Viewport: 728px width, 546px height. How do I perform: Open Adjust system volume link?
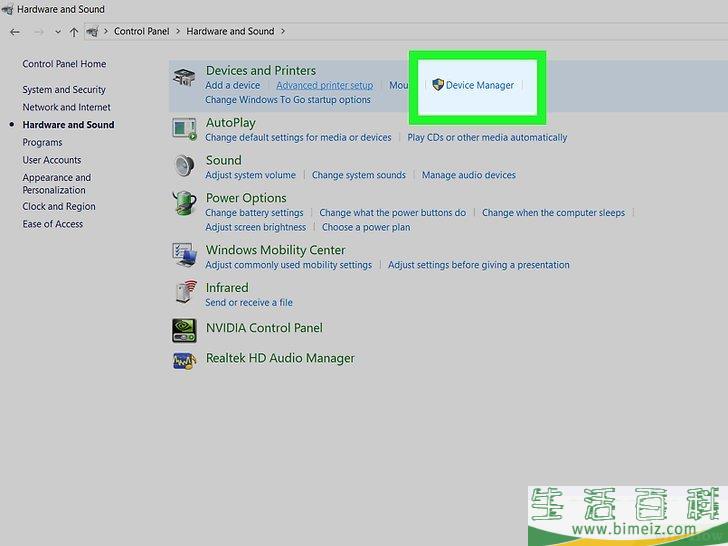click(x=250, y=175)
